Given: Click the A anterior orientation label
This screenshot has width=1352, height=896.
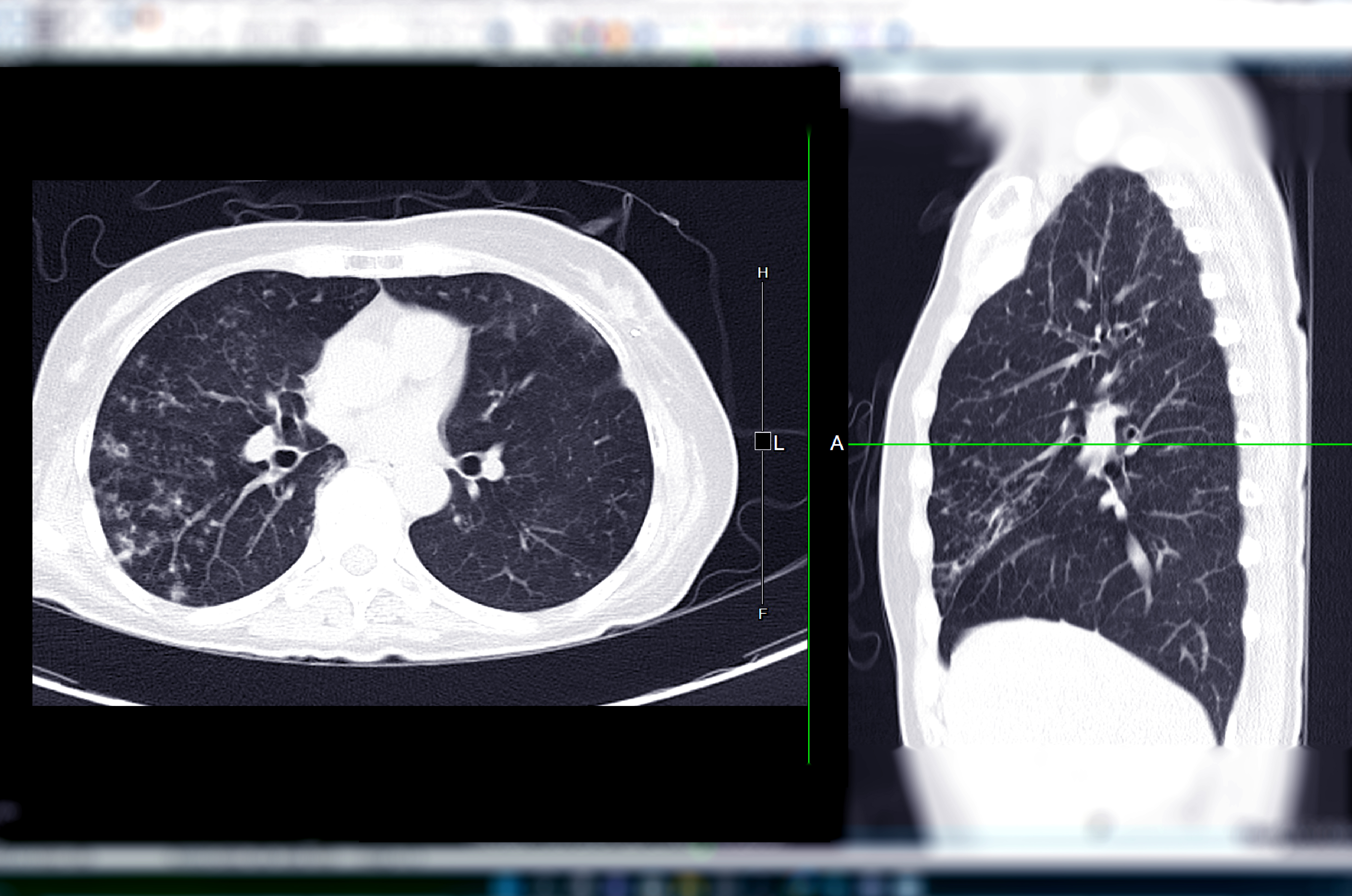Looking at the screenshot, I should click(837, 443).
